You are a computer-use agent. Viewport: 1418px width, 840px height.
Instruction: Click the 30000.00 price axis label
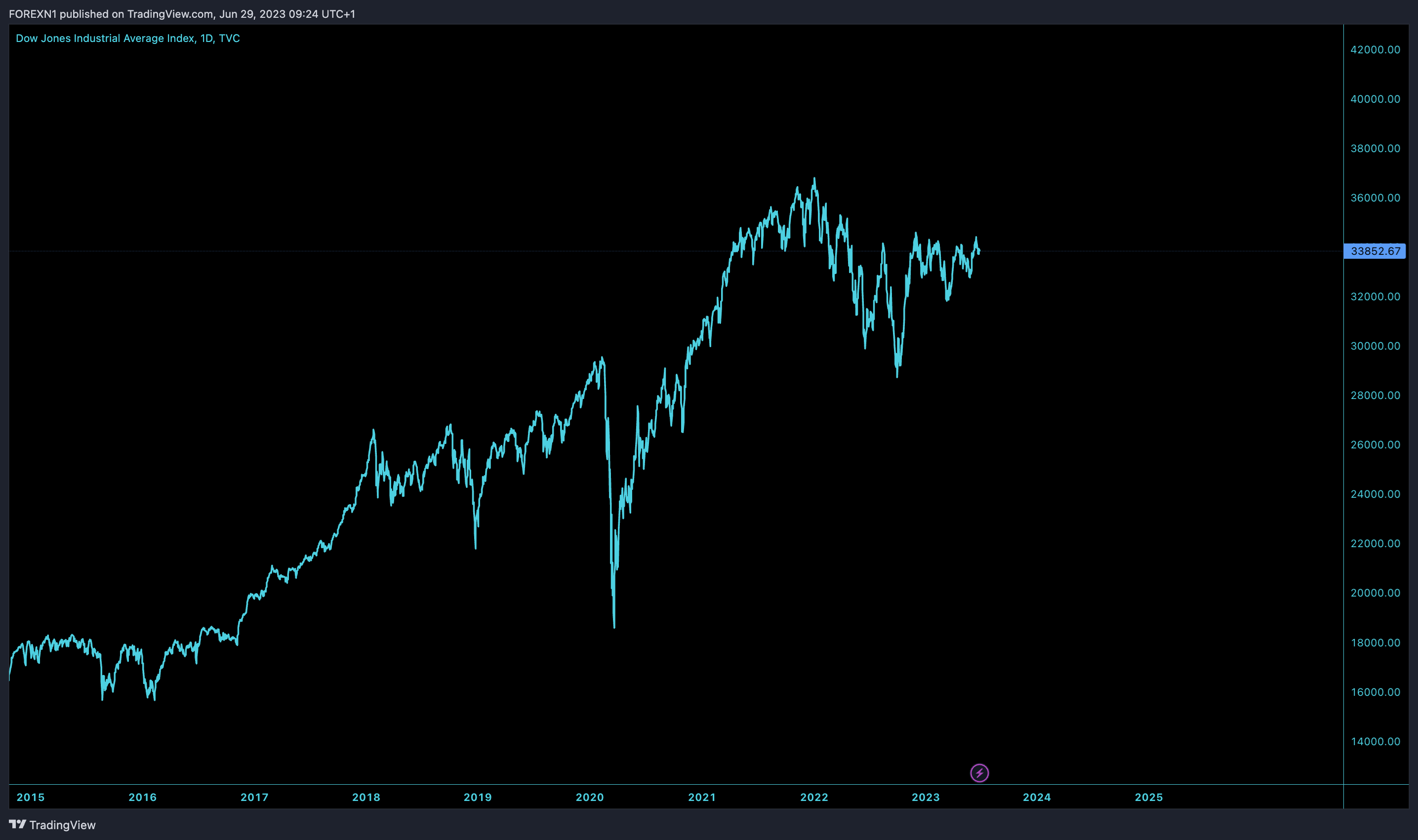pyautogui.click(x=1376, y=346)
